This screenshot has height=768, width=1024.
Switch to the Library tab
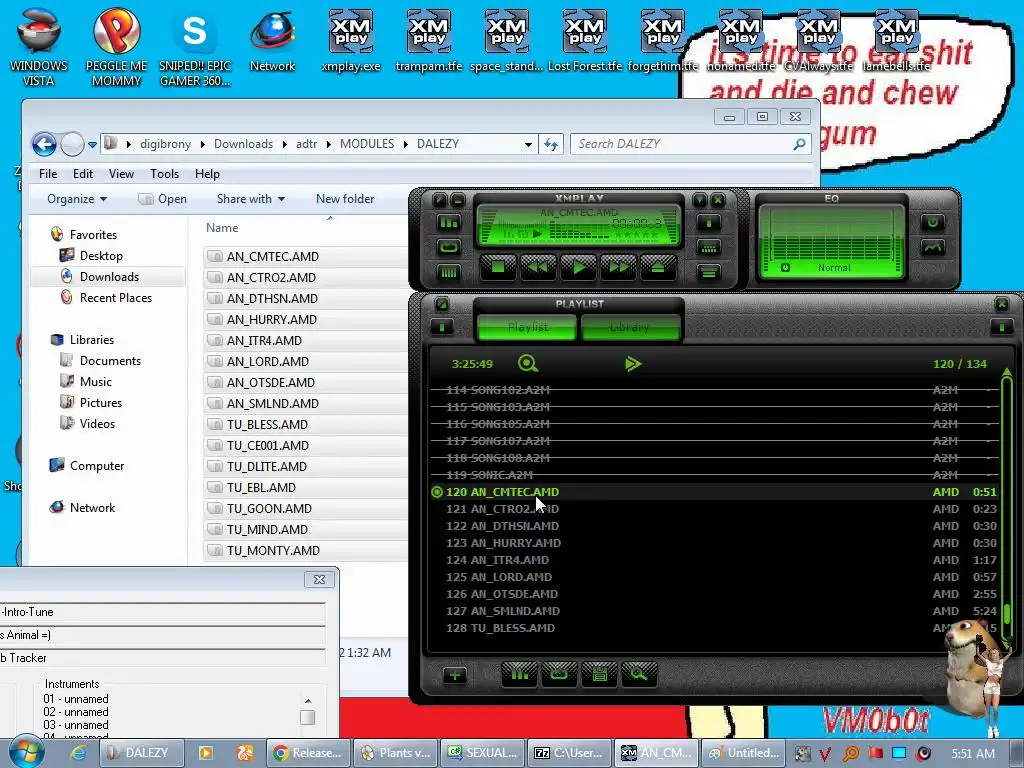pyautogui.click(x=630, y=327)
